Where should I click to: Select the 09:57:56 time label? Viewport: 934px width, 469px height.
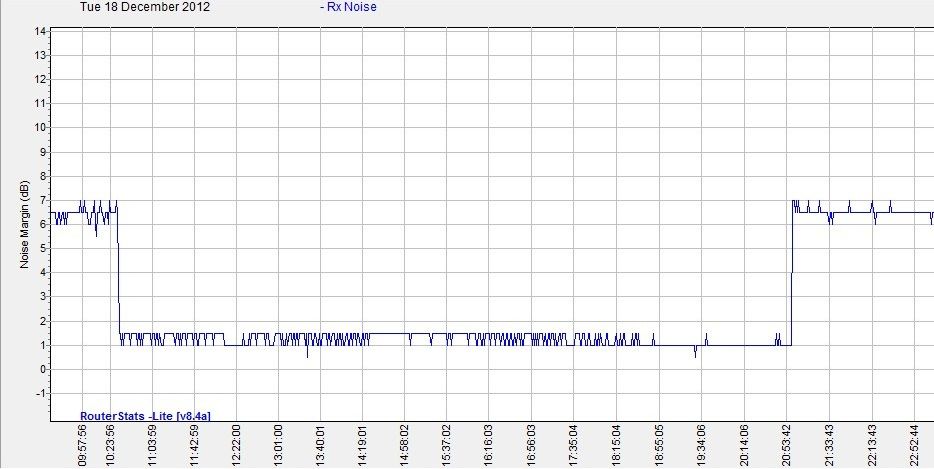click(83, 446)
